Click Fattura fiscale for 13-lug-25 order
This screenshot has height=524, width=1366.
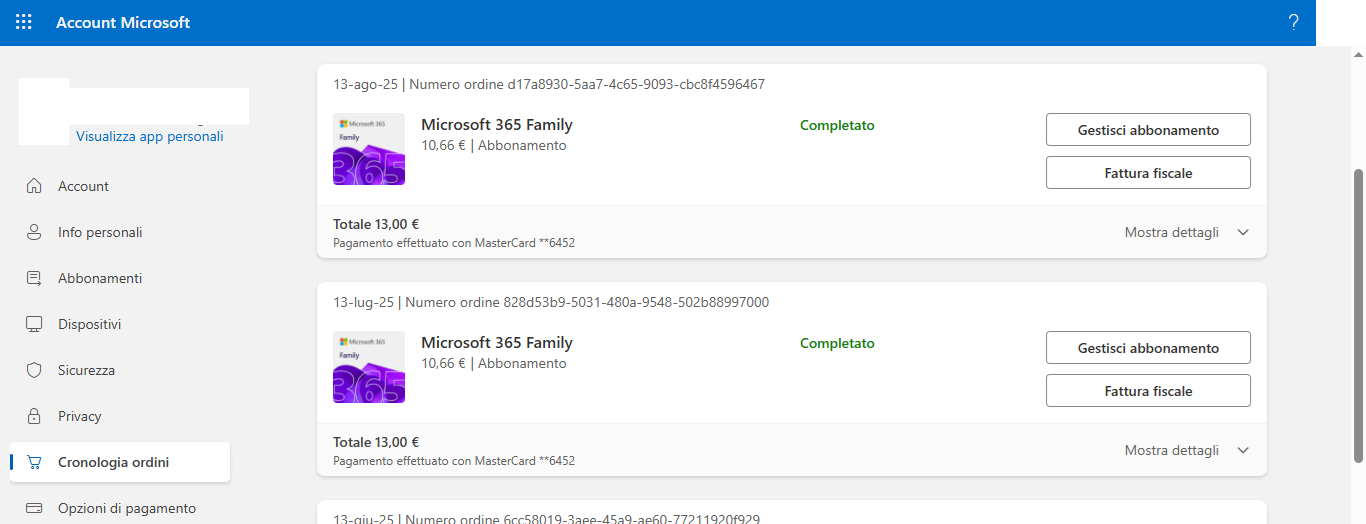[1148, 391]
